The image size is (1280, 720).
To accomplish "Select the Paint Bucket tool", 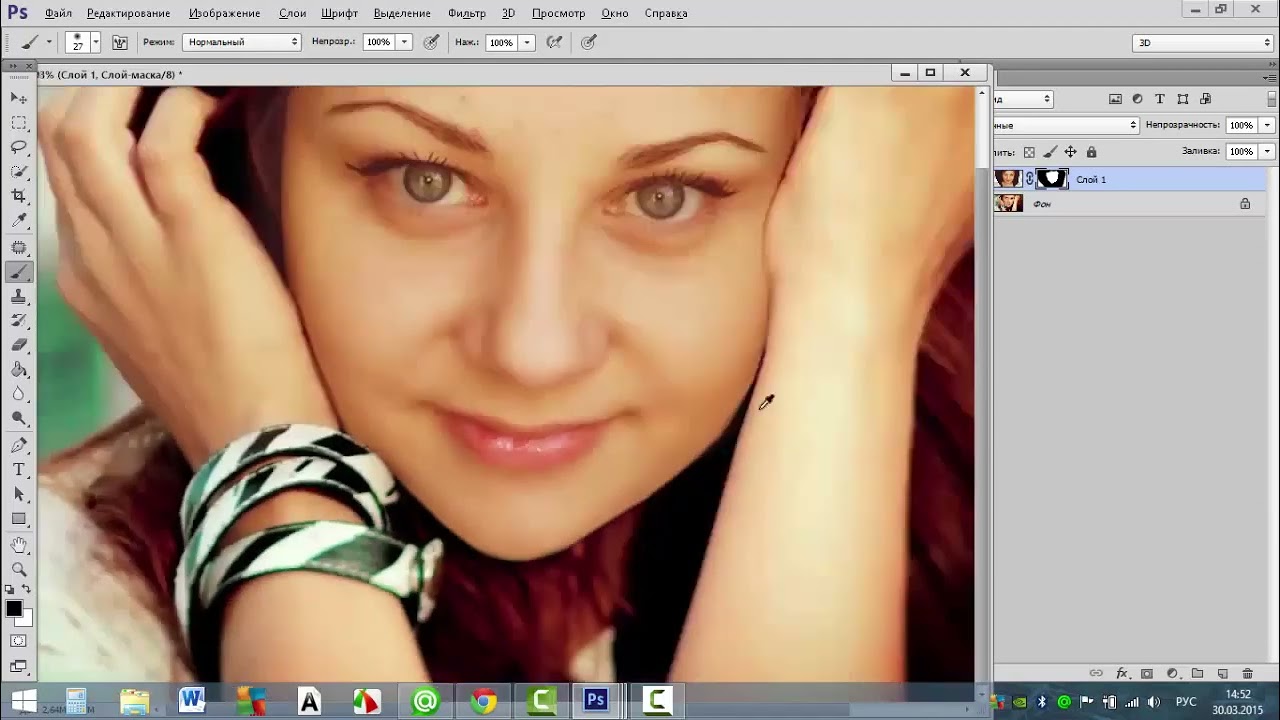I will pyautogui.click(x=19, y=370).
